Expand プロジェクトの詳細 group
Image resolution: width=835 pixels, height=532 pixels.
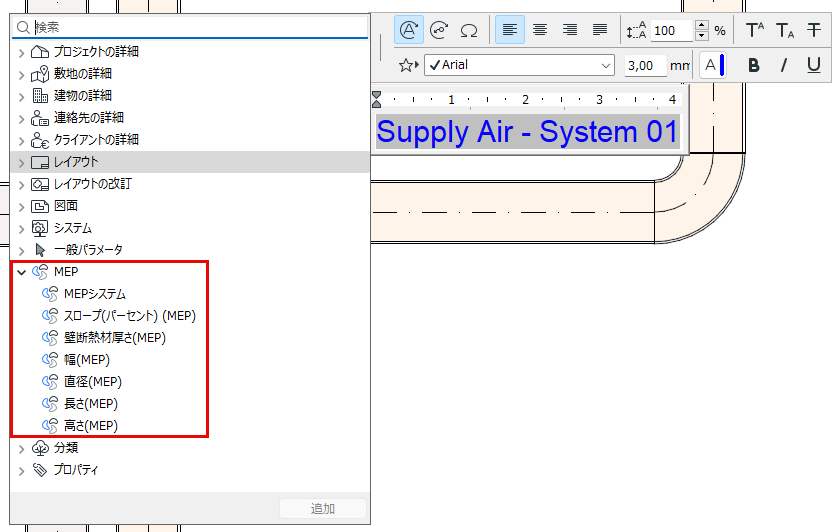(x=21, y=52)
